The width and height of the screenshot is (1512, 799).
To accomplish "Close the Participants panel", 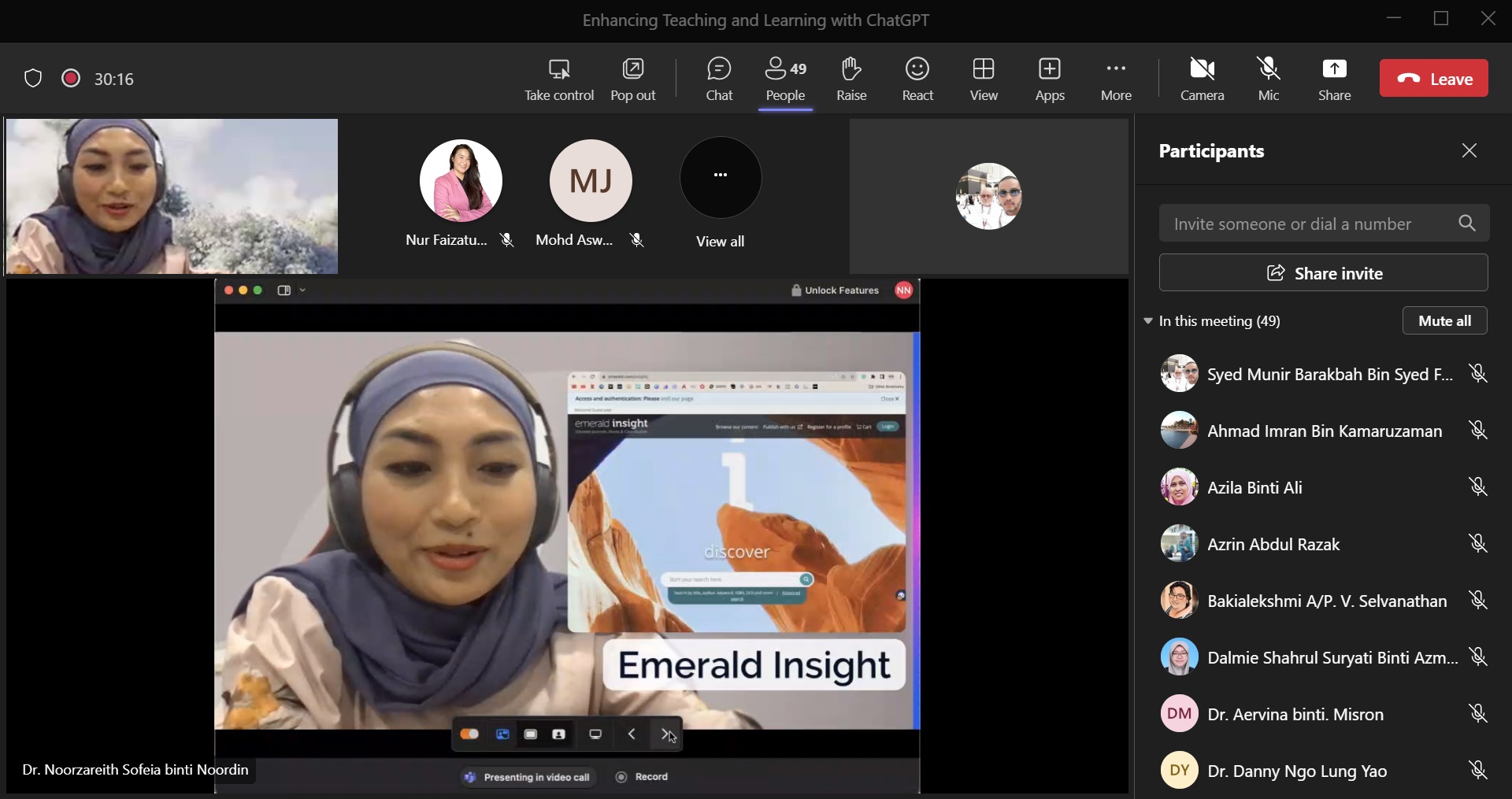I will [1469, 150].
